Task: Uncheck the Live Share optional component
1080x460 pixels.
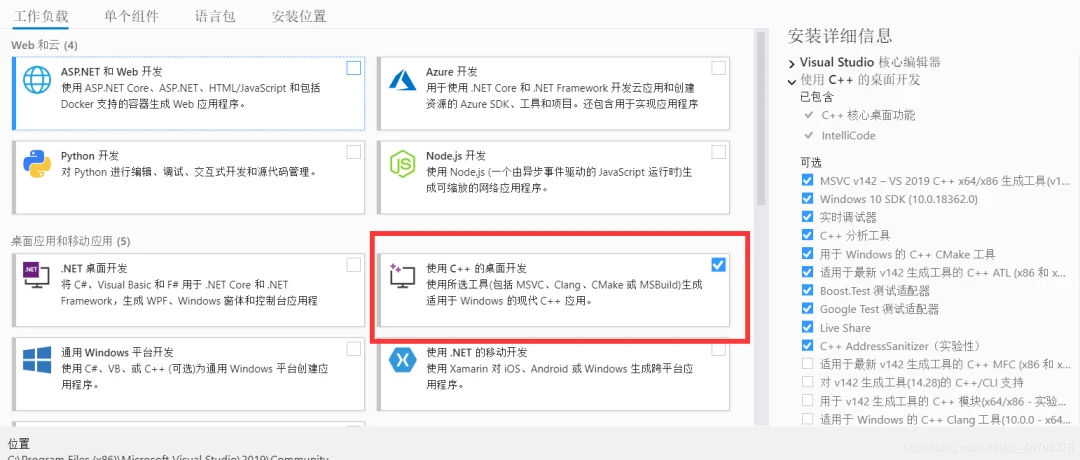Action: tap(807, 327)
